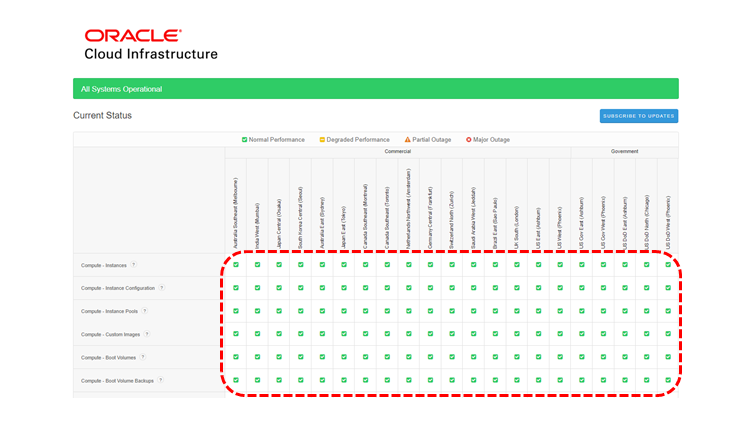Click the help icon beside Compute - Instances
This screenshot has width=750, height=430.
(x=134, y=265)
